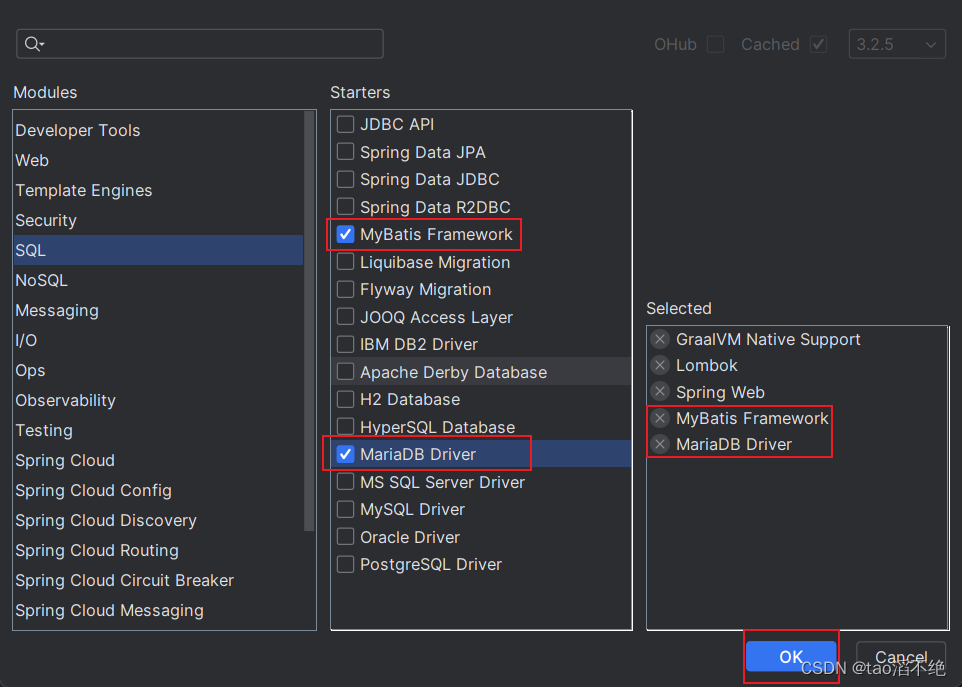The width and height of the screenshot is (962, 687).
Task: Click the Cancel button
Action: click(x=901, y=657)
